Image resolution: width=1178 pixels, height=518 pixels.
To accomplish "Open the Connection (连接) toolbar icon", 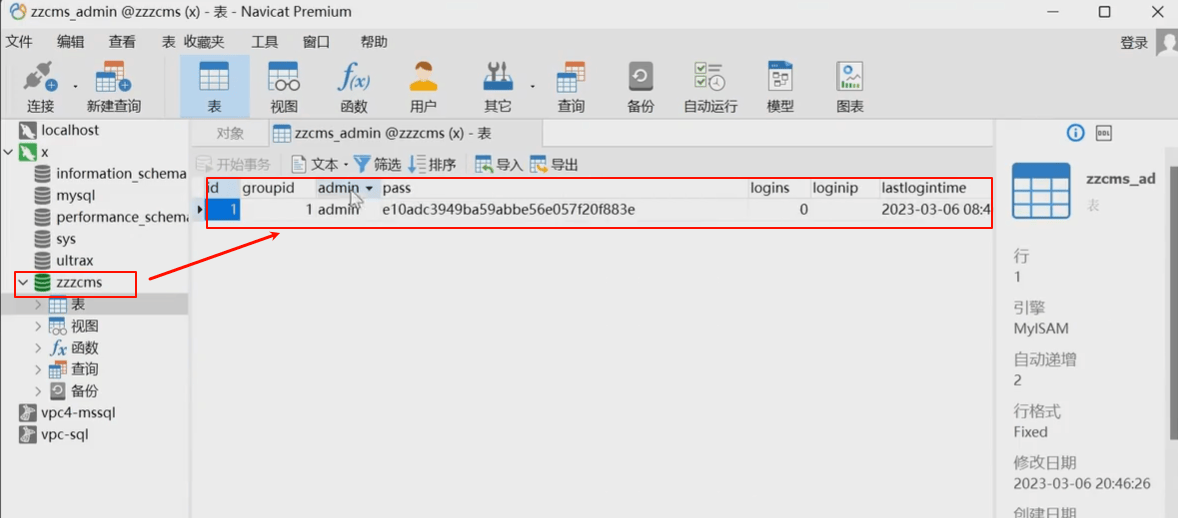I will point(41,87).
